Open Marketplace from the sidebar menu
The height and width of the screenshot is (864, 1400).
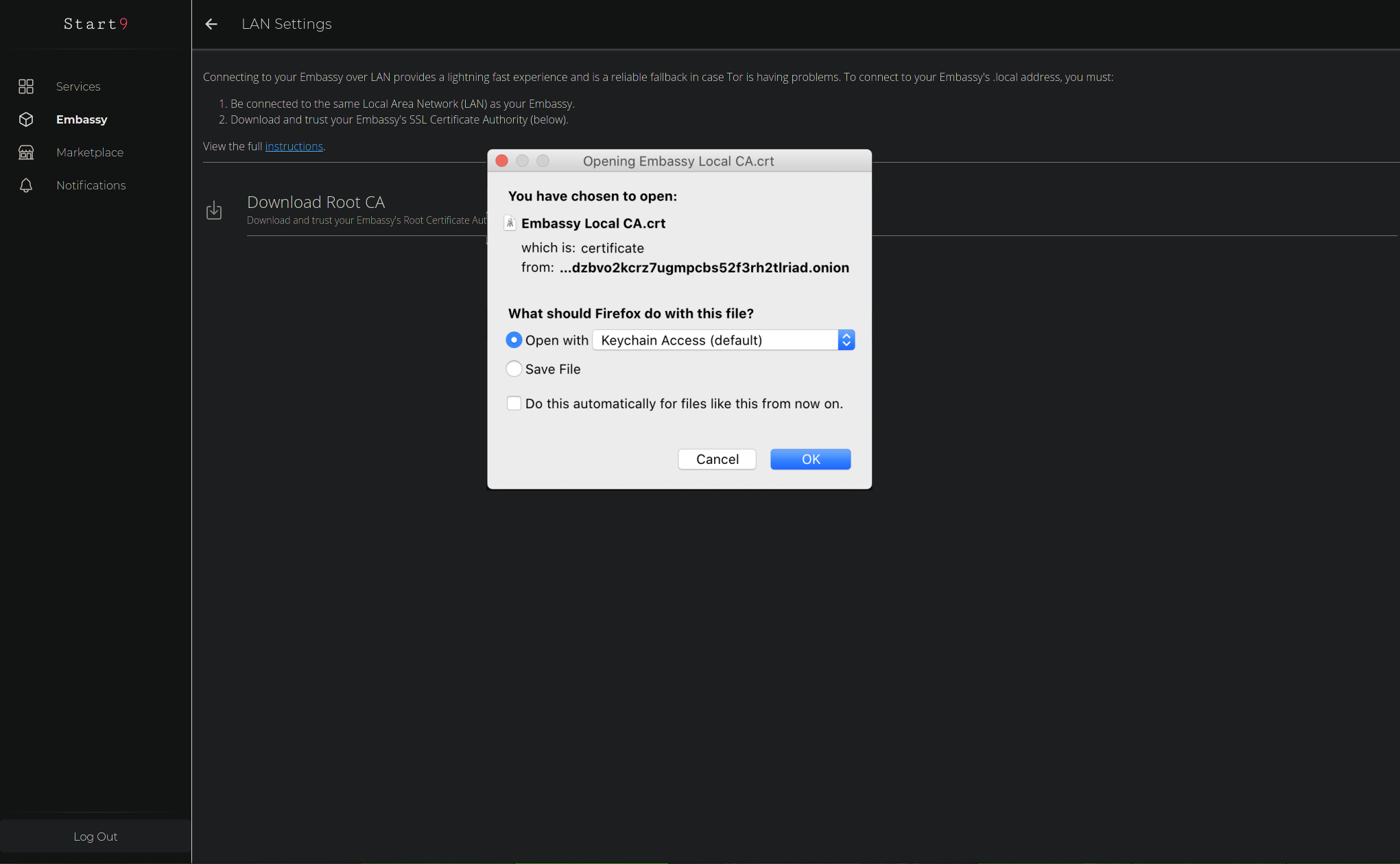click(x=90, y=152)
